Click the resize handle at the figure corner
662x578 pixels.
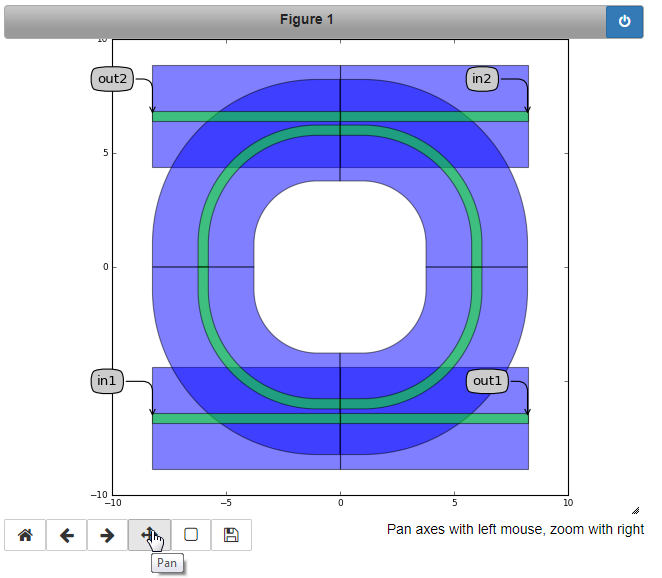tap(635, 510)
